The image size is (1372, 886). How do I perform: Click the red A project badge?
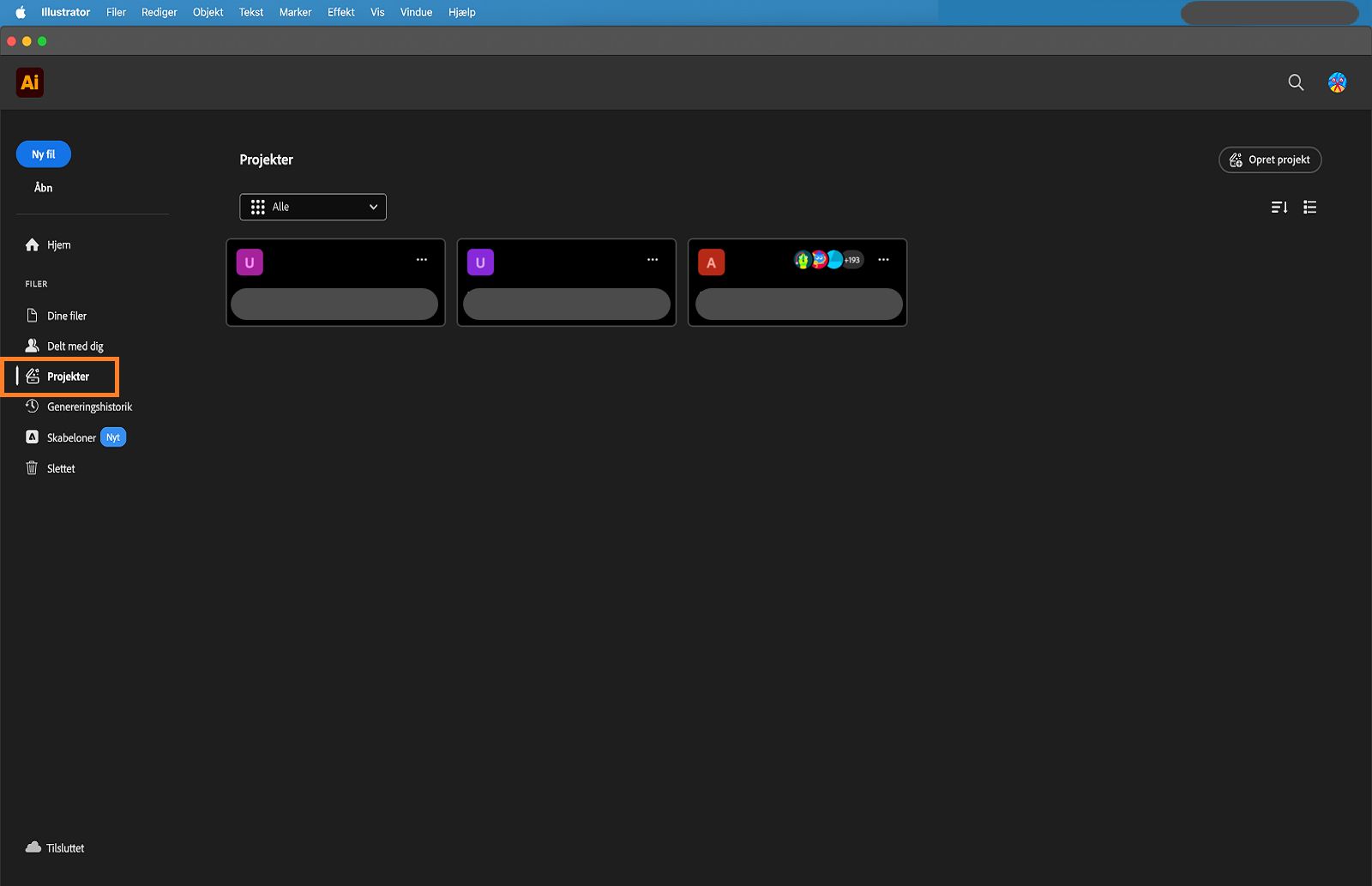pyautogui.click(x=711, y=262)
